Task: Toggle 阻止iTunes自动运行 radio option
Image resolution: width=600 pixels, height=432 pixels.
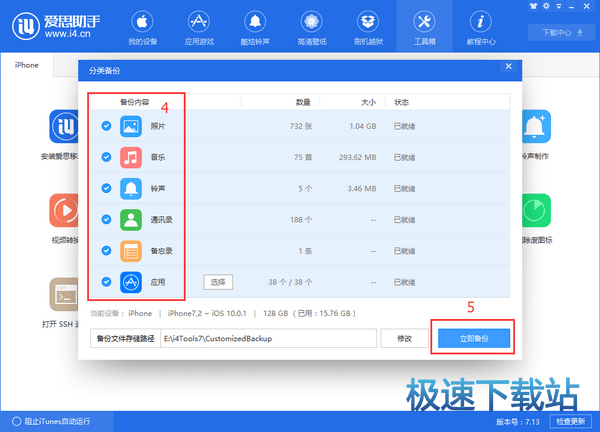Action: coord(16,421)
